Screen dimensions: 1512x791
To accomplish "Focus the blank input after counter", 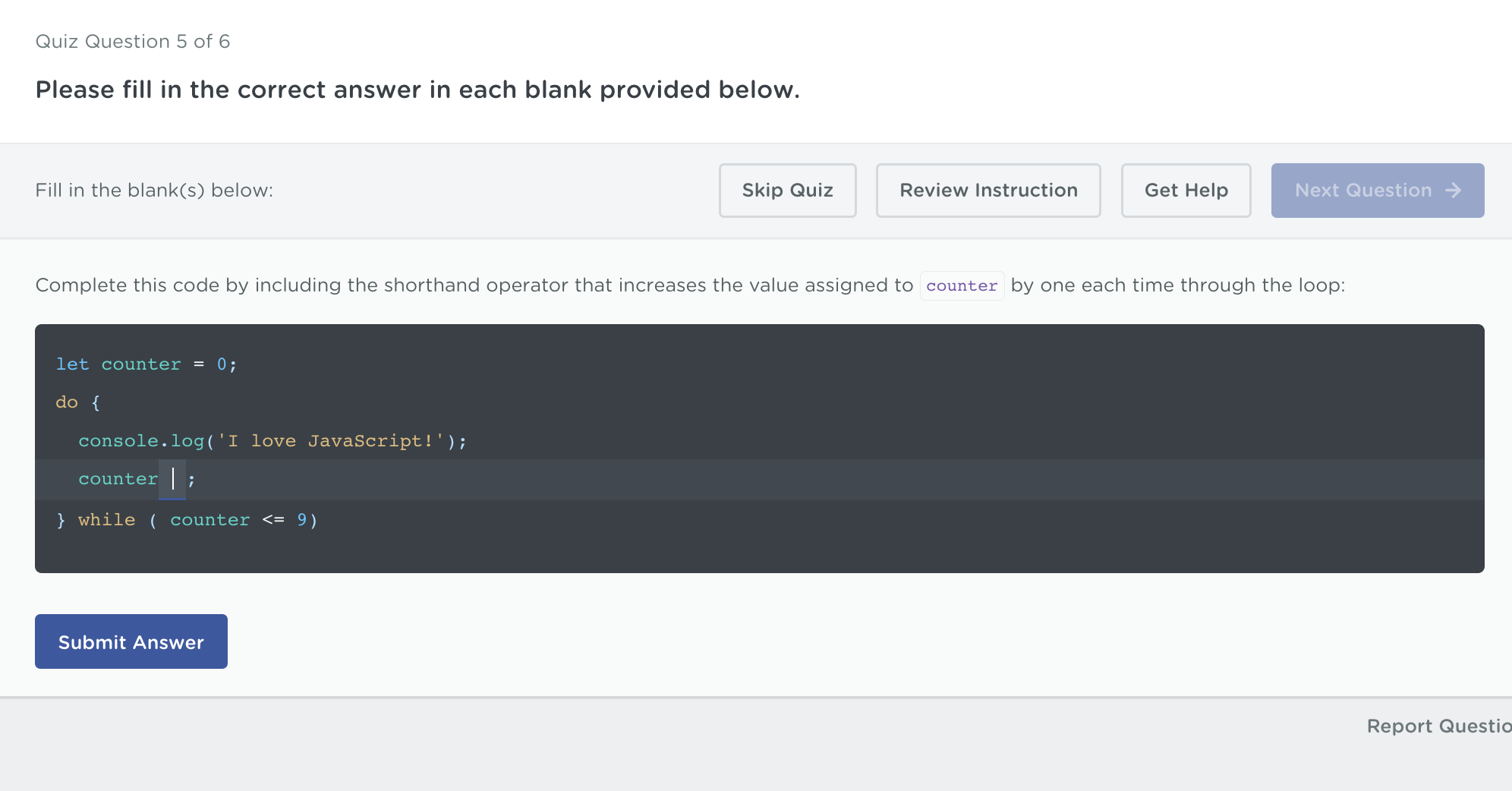I will 172,479.
